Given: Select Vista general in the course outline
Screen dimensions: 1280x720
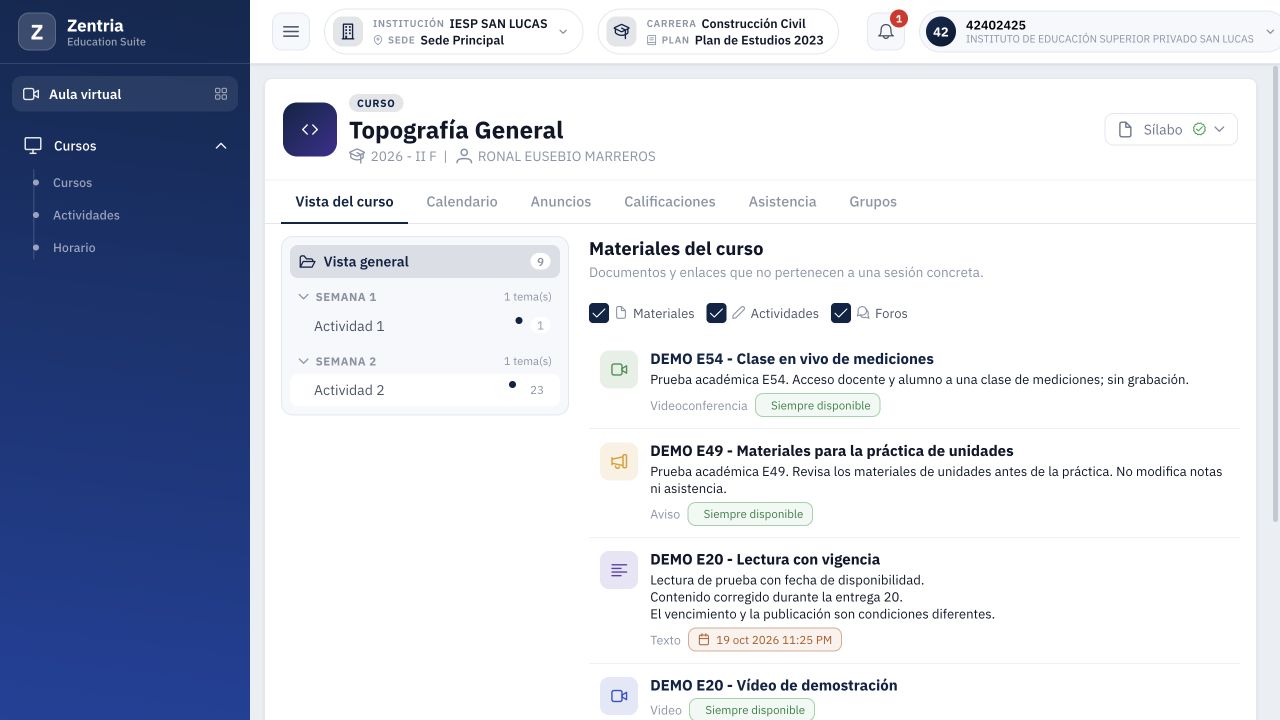Looking at the screenshot, I should tap(425, 262).
